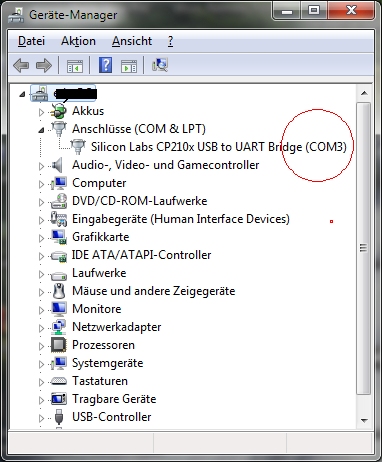This screenshot has height=462, width=382.
Task: Click the Netzwerkadapter network icon
Action: pyautogui.click(x=59, y=327)
